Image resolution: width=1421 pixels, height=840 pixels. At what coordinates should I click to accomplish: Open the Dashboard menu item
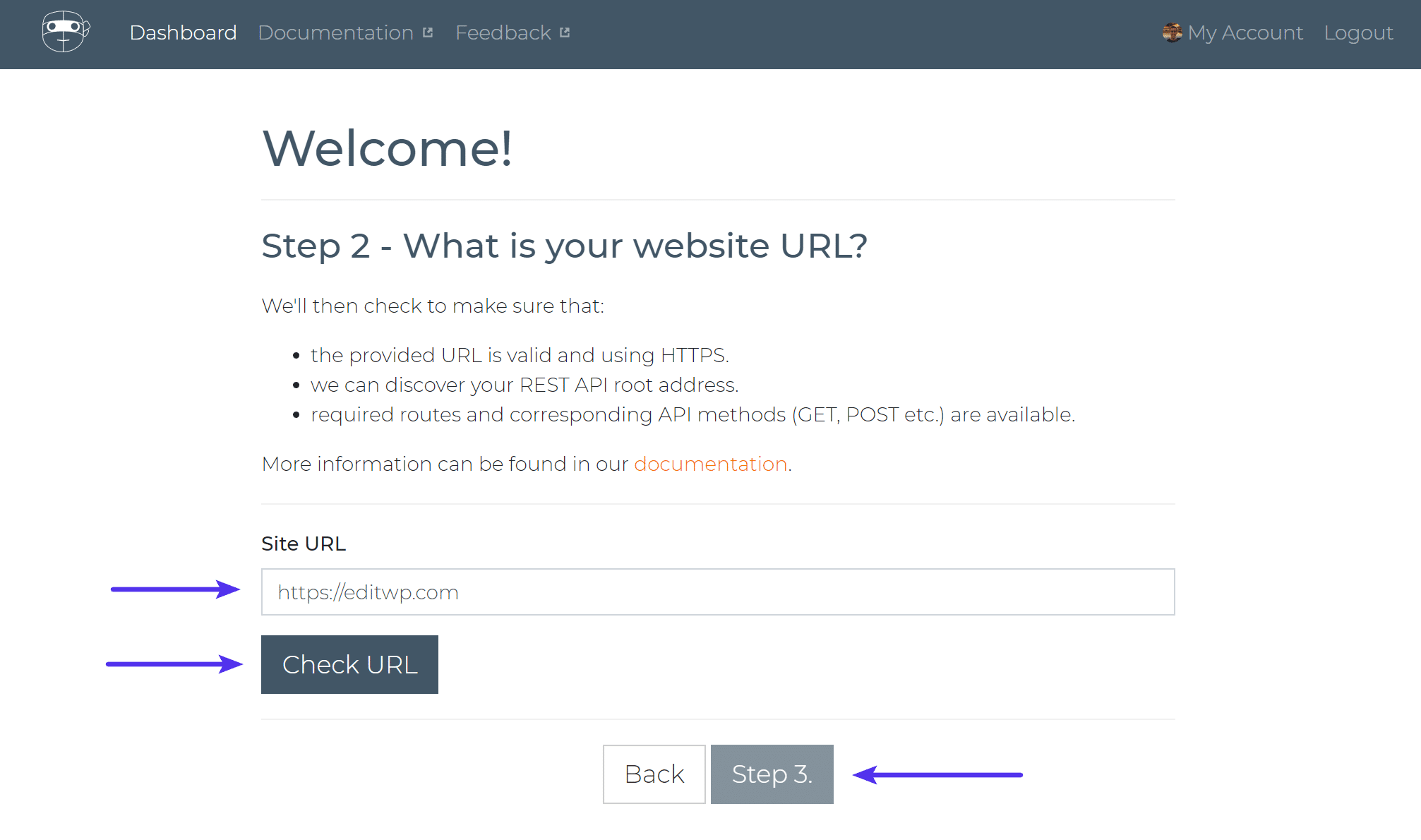(183, 32)
